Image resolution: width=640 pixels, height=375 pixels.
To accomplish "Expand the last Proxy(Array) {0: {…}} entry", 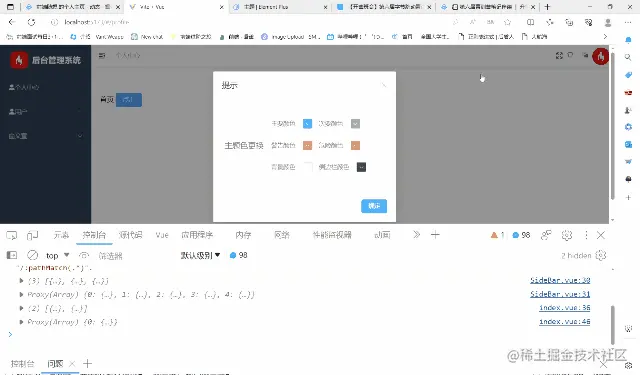I will (21, 322).
